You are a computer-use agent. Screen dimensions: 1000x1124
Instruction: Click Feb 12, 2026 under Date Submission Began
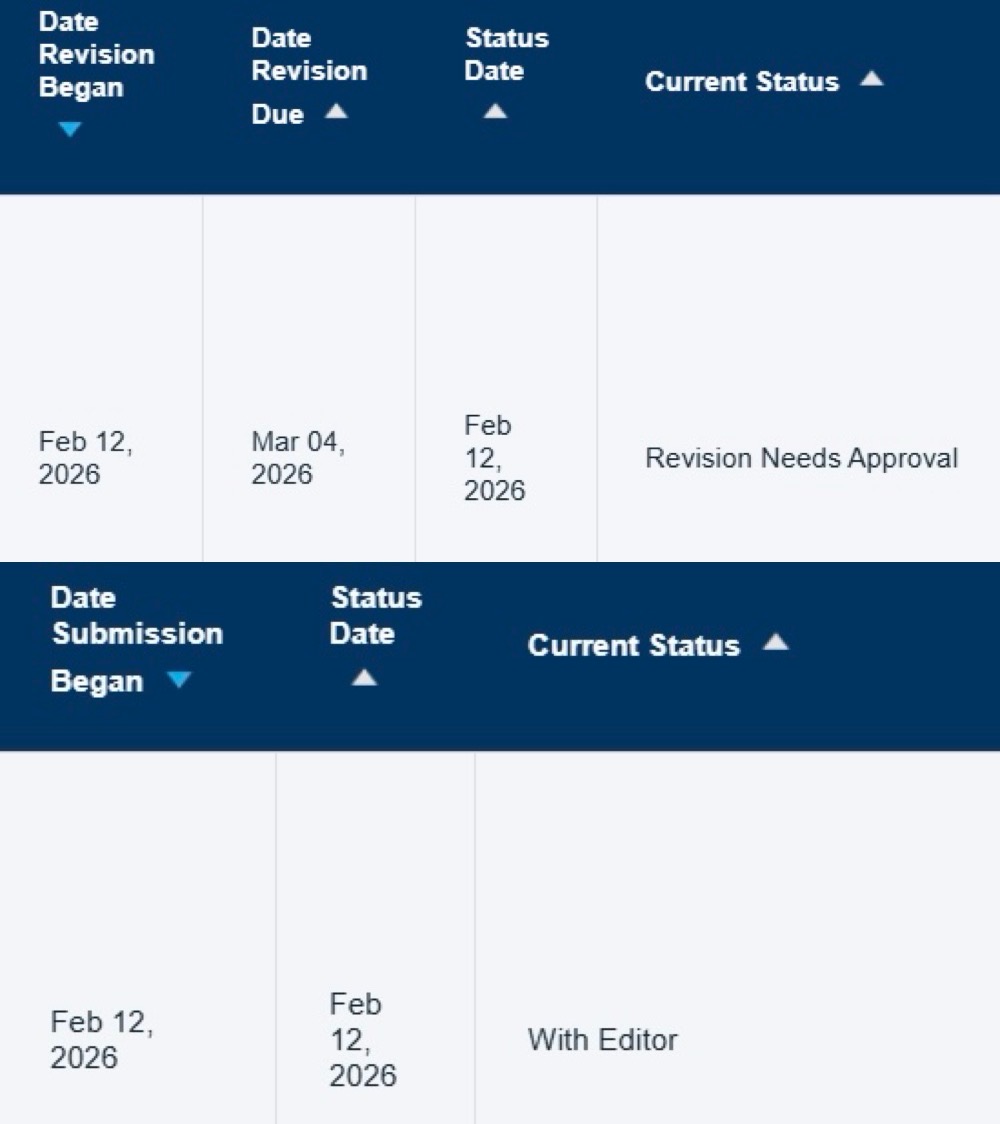(102, 1040)
